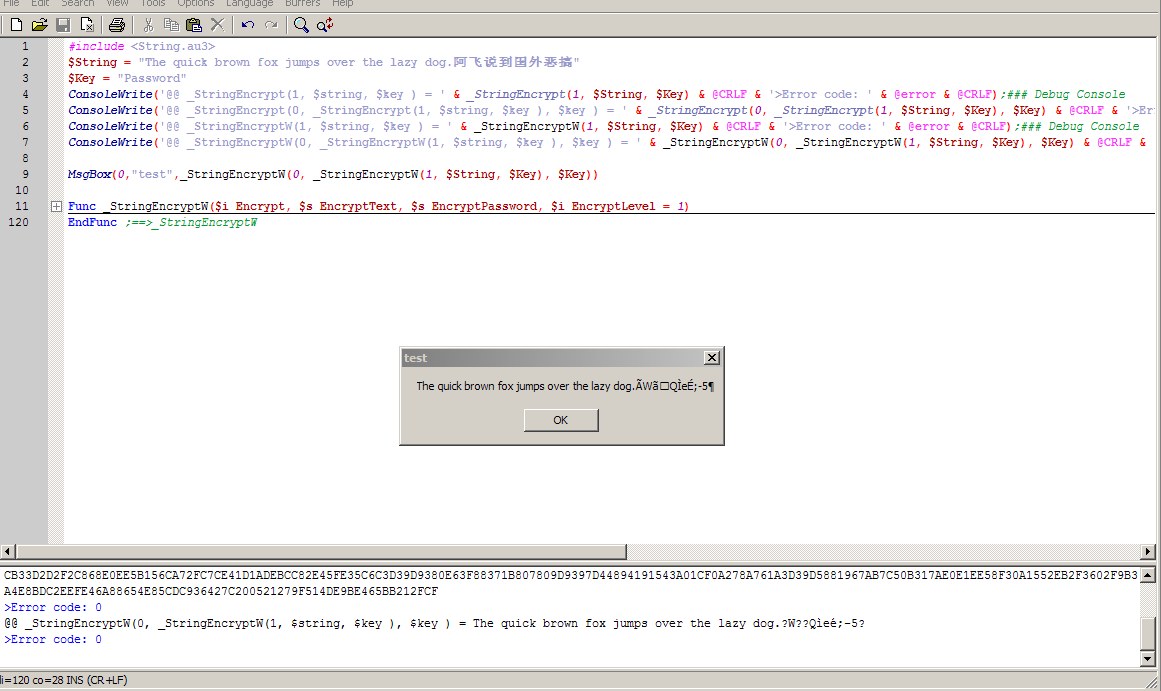Click the $Key = "Password" line
This screenshot has width=1161, height=691.
pyautogui.click(x=127, y=79)
